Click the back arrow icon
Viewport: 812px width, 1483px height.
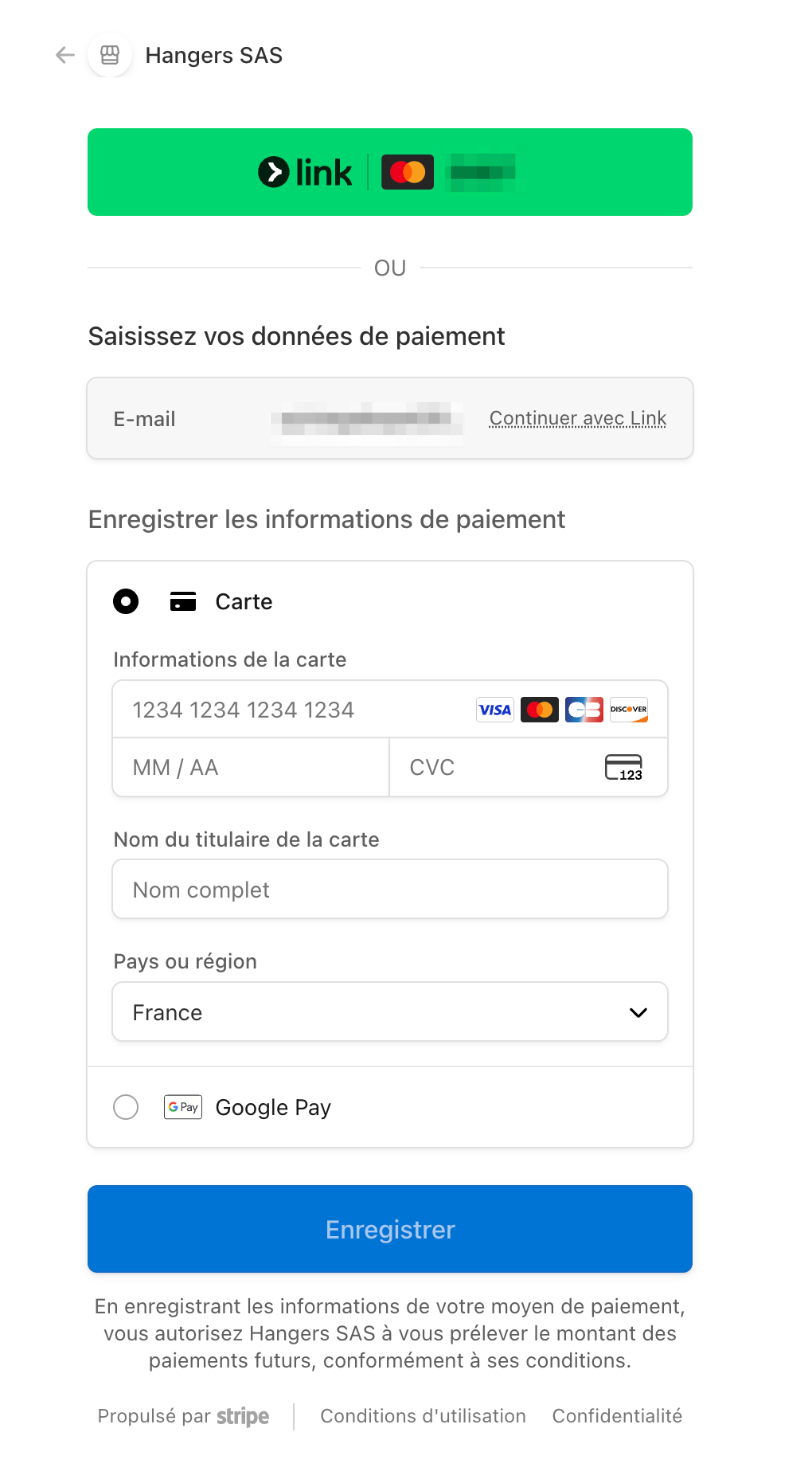tap(65, 55)
